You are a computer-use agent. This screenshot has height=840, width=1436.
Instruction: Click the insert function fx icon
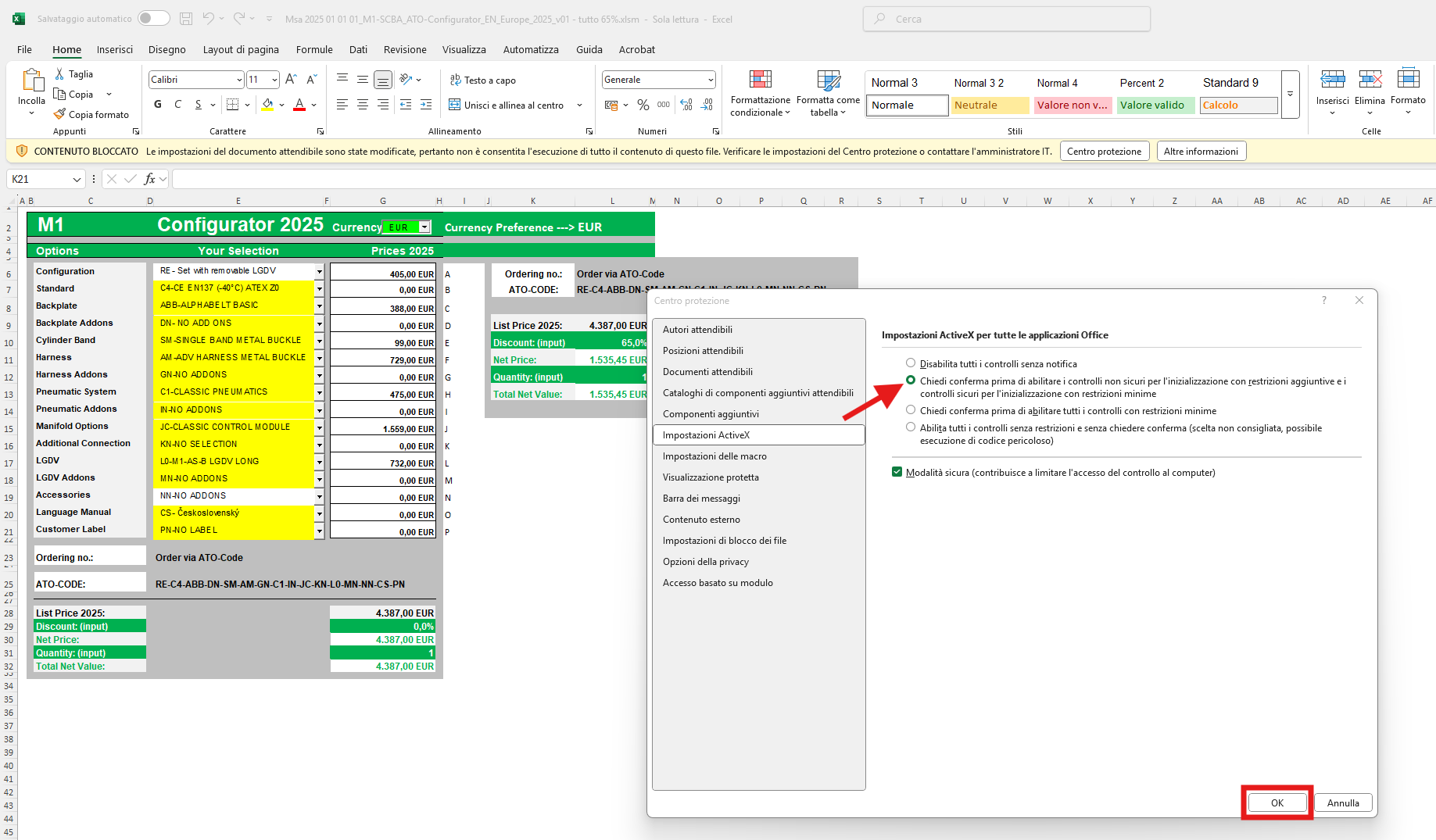coord(149,180)
